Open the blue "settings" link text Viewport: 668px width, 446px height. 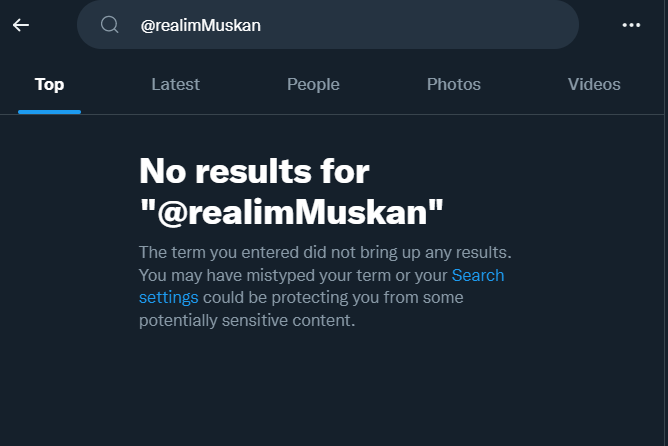[x=168, y=298]
